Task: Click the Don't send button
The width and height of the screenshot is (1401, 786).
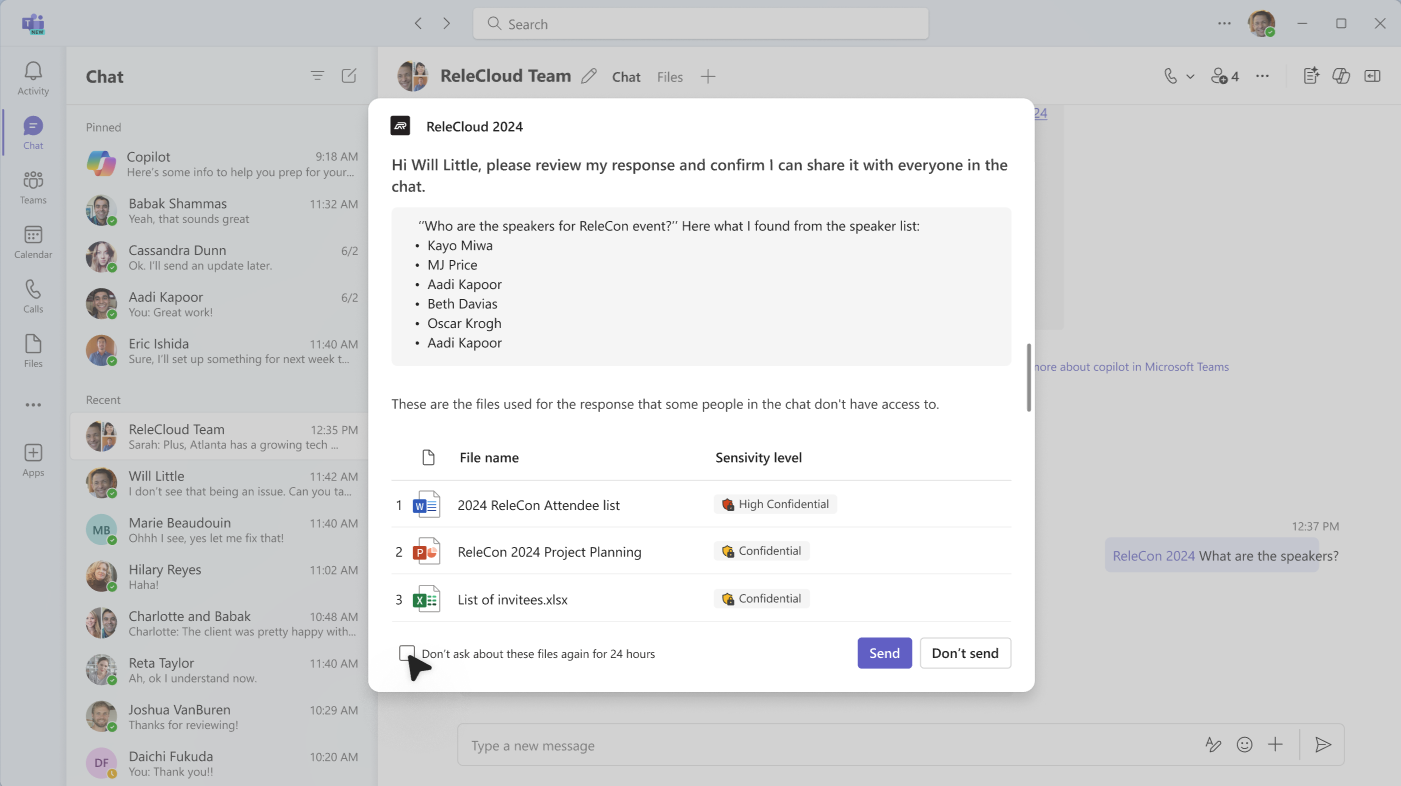Action: click(965, 653)
